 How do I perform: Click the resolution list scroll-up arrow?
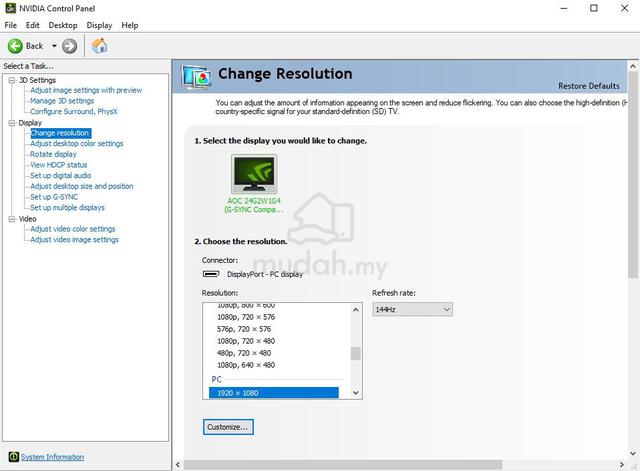coord(356,310)
